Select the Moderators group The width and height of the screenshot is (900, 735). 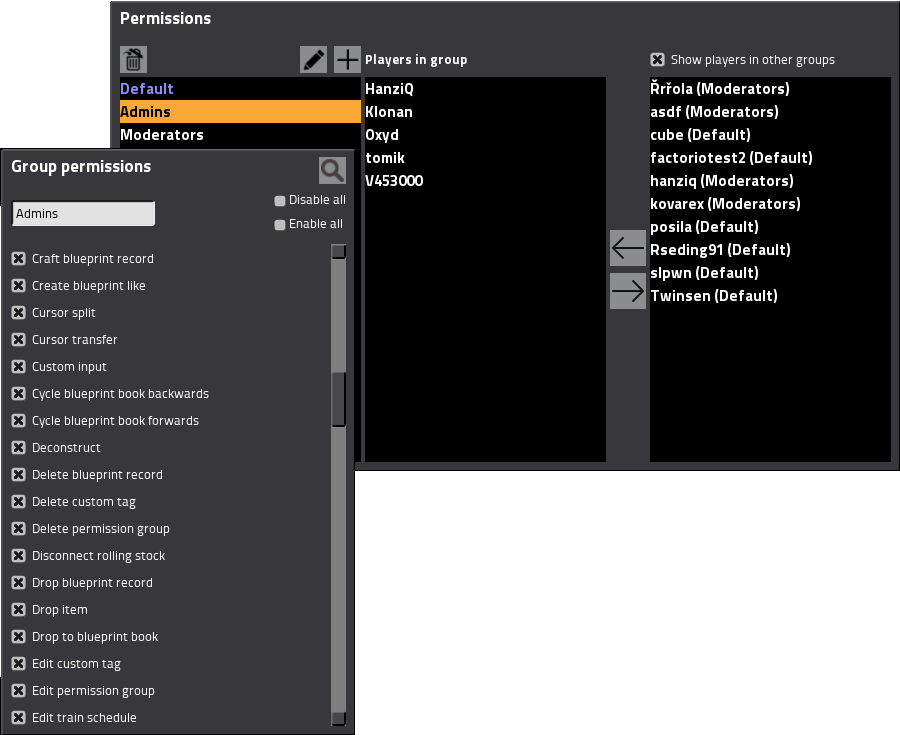(240, 135)
